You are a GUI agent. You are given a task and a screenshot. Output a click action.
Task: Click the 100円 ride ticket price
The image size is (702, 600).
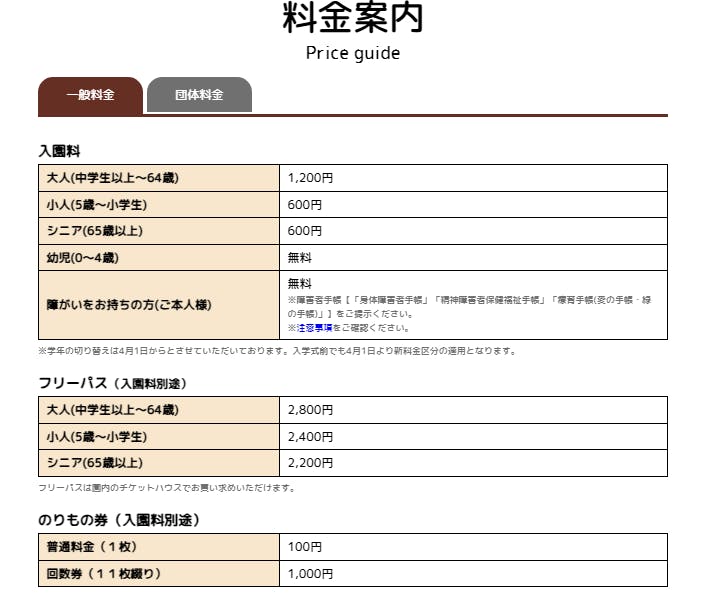pyautogui.click(x=304, y=547)
